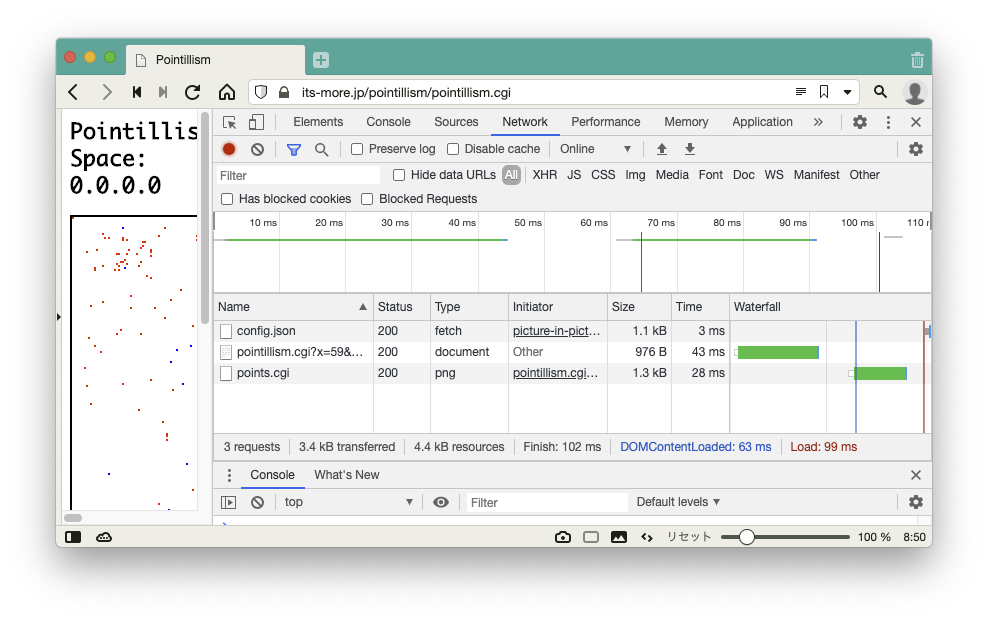This screenshot has width=988, height=621.
Task: Enable the Preserve log checkbox
Action: click(357, 149)
